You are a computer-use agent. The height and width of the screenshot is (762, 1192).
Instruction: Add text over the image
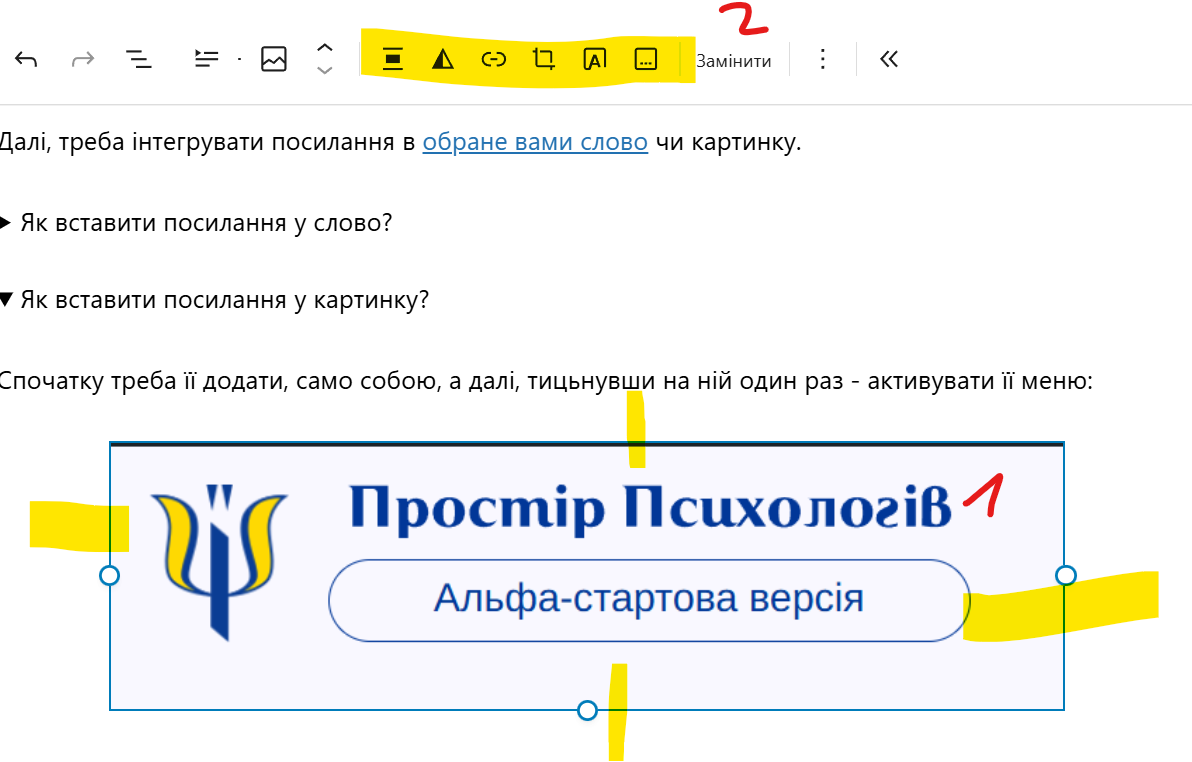[x=594, y=60]
